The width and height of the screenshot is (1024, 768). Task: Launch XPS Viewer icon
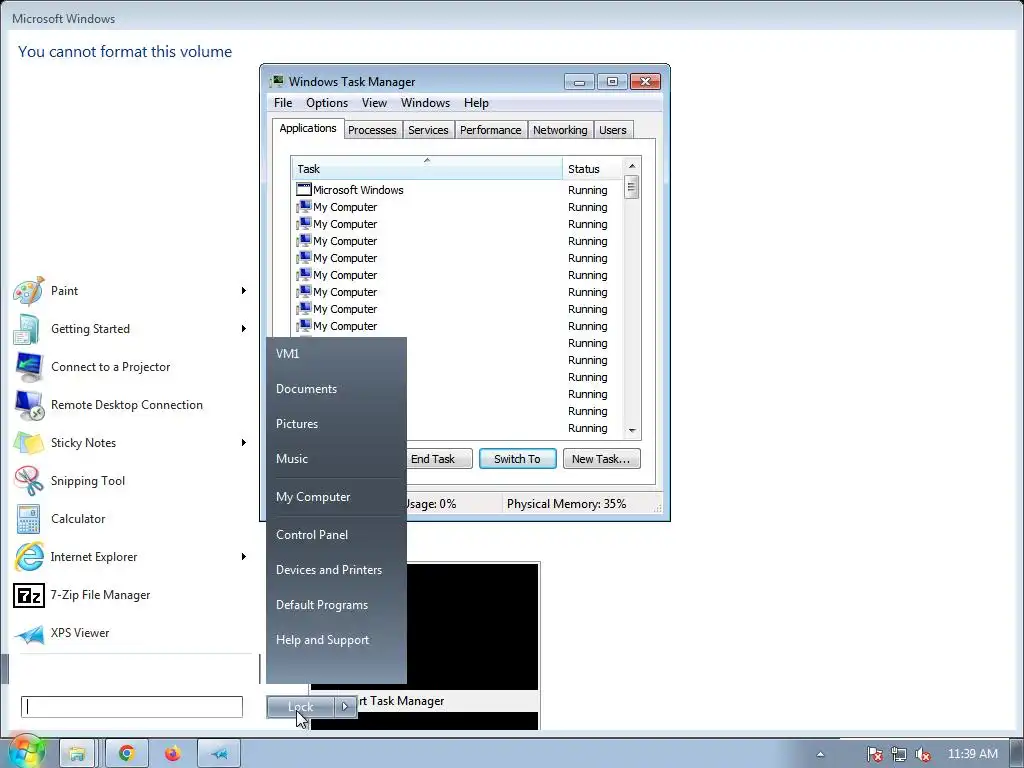pos(29,633)
